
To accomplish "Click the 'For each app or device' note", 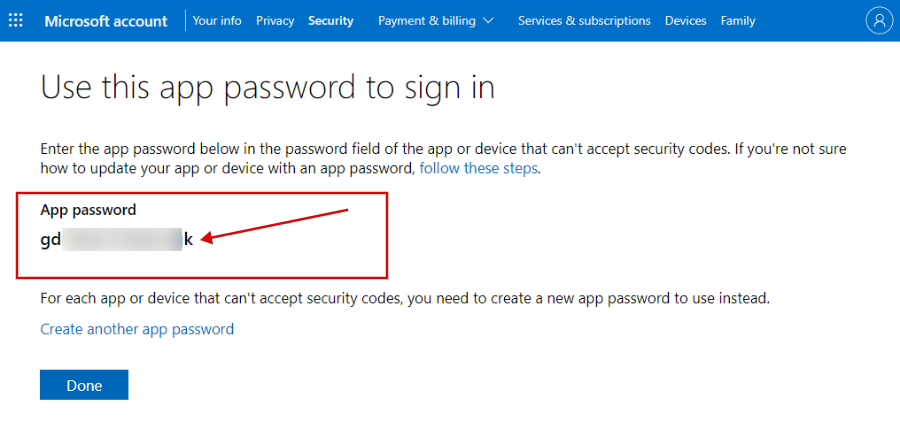I will pyautogui.click(x=405, y=298).
